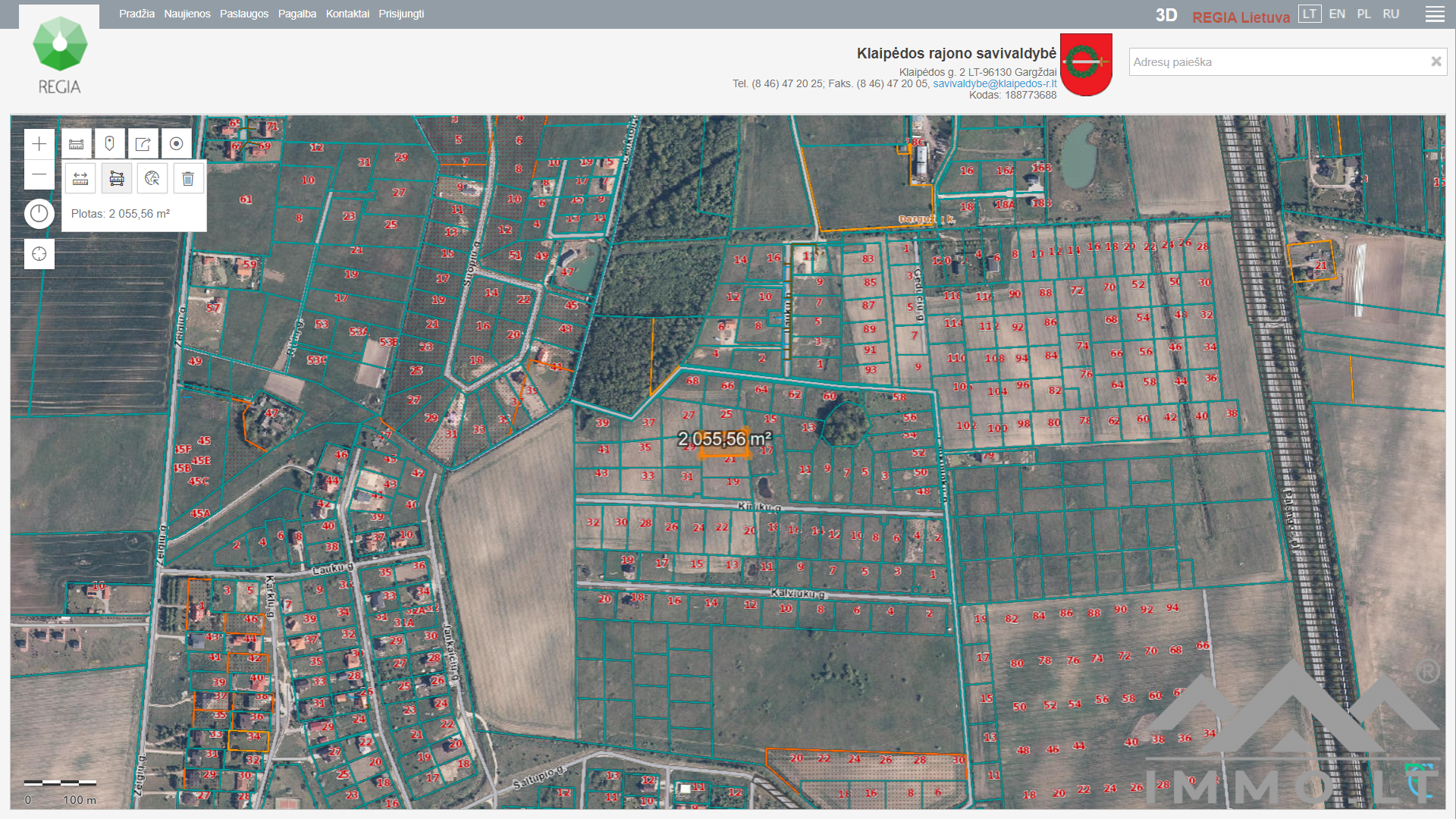Select the distance measuring tool
The width and height of the screenshot is (1456, 819).
[80, 178]
